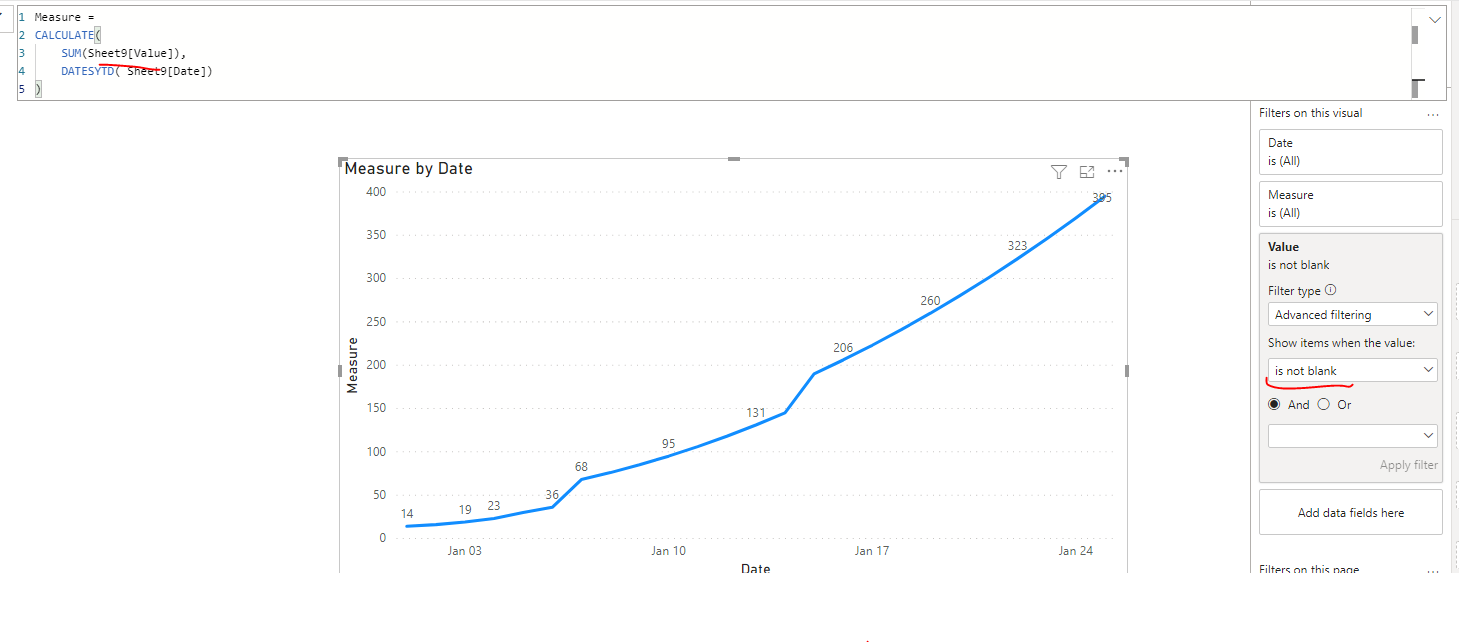Click the Jan 17 x-axis label
1459x642 pixels.
[872, 551]
